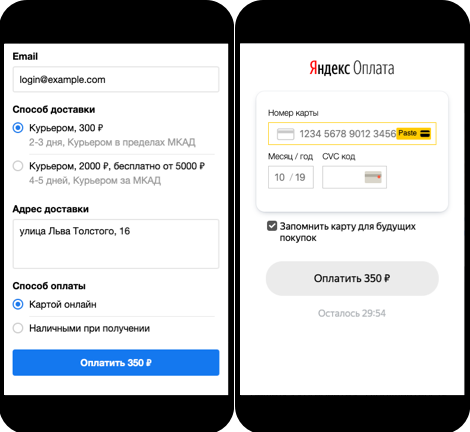Choose Картой онлайн payment method
Image resolution: width=470 pixels, height=432 pixels.
click(x=18, y=304)
